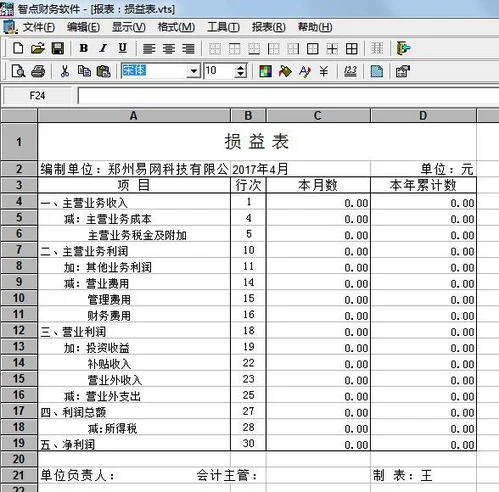Open the 帮助(H) menu
The image size is (499, 492).
pos(315,27)
